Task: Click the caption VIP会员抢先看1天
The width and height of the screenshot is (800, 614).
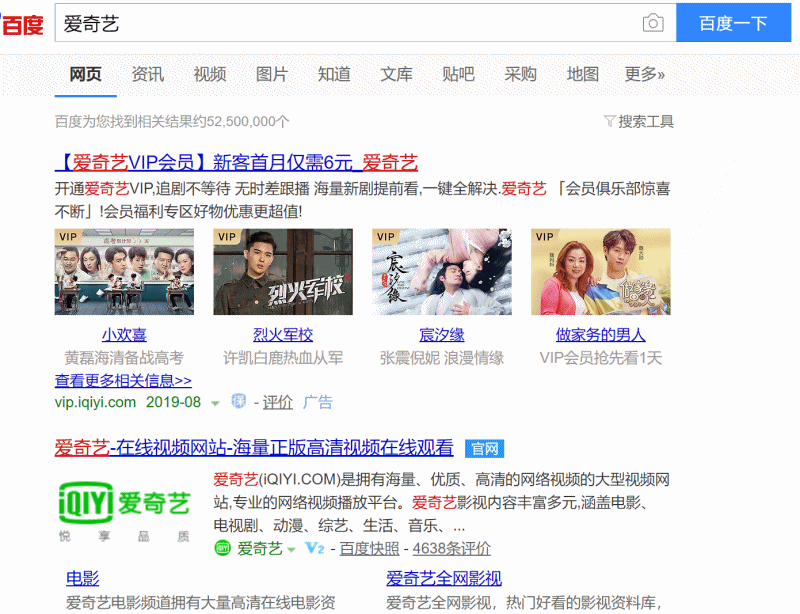Action: tap(601, 358)
